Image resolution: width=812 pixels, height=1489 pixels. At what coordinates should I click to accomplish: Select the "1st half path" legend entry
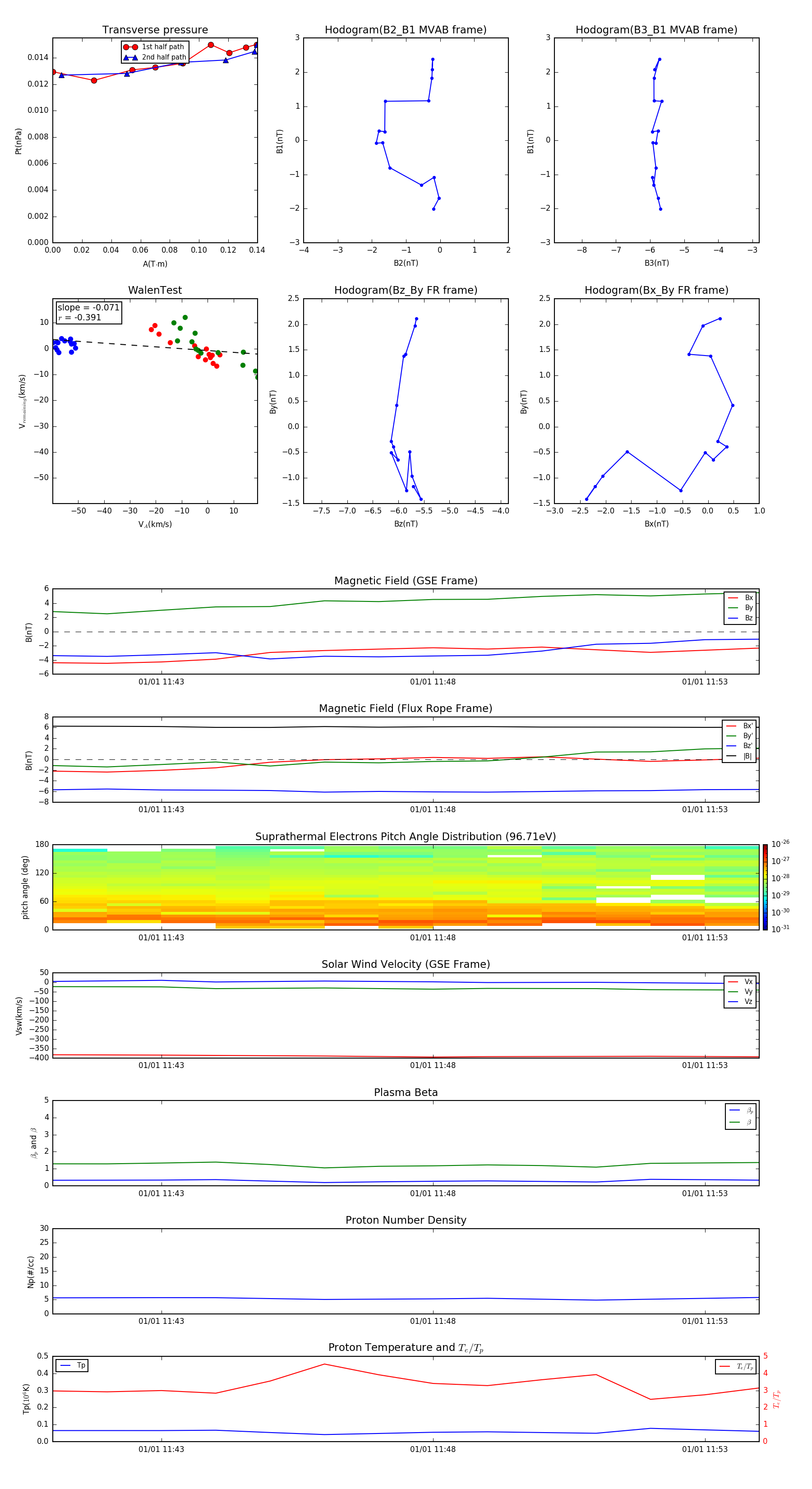[154, 47]
